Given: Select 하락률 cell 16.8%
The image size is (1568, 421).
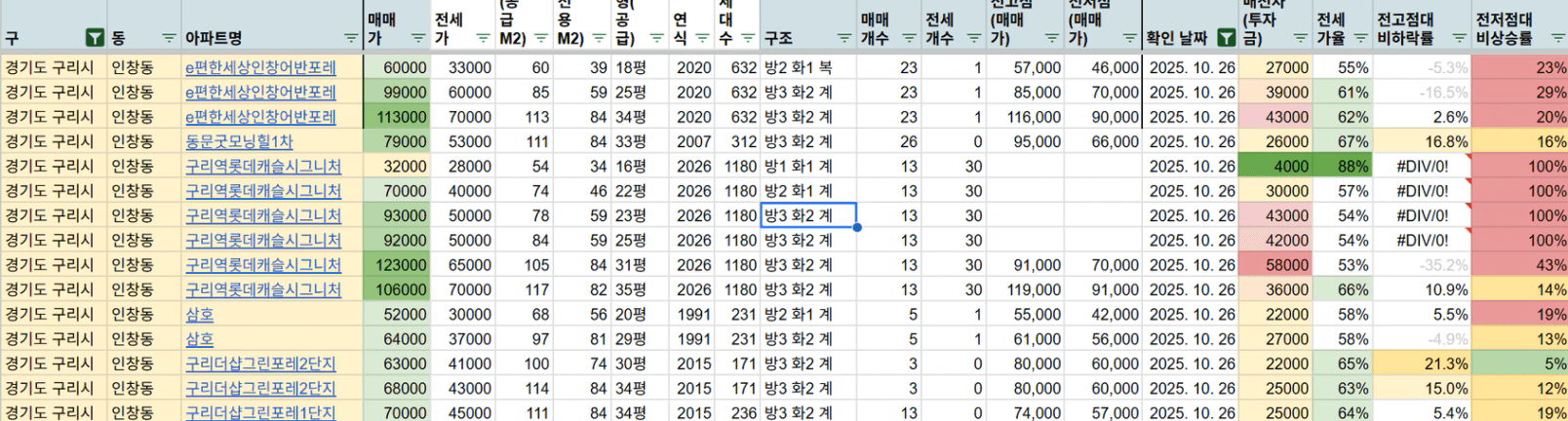Looking at the screenshot, I should point(1422,141).
